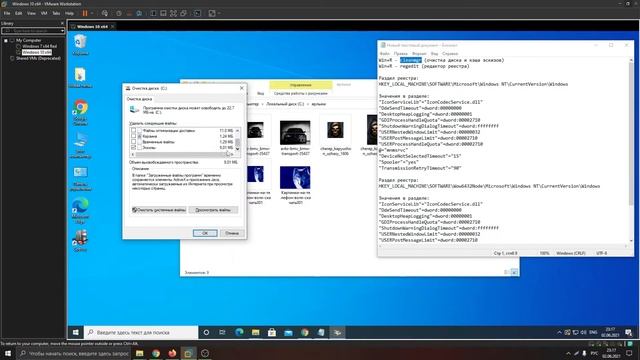Image resolution: width=640 pixels, height=360 pixels.
Task: Open Recycle Bin icon on VM desktop
Action: (80, 44)
